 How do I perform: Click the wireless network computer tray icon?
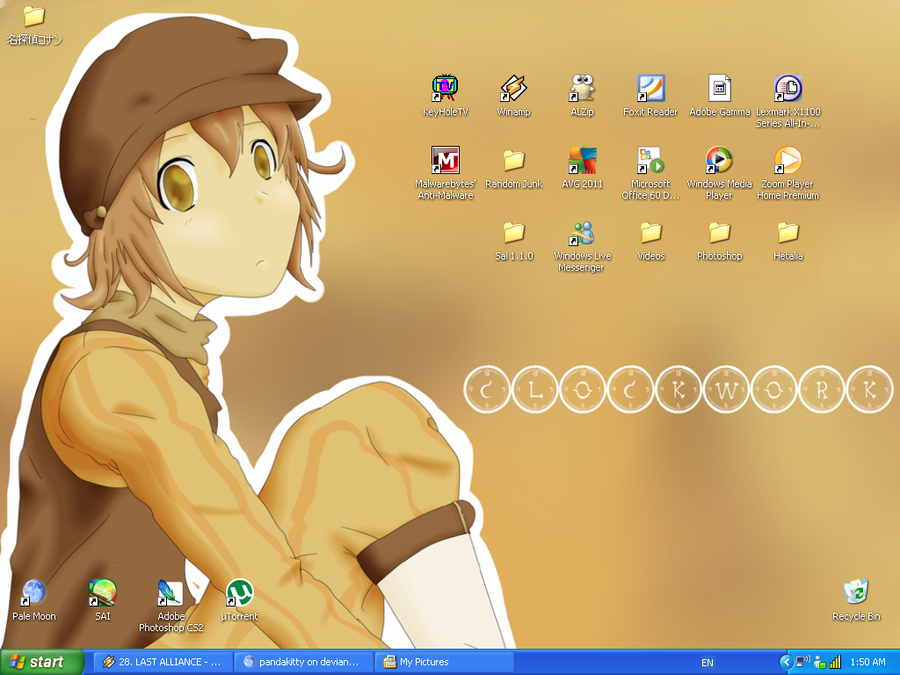point(803,662)
